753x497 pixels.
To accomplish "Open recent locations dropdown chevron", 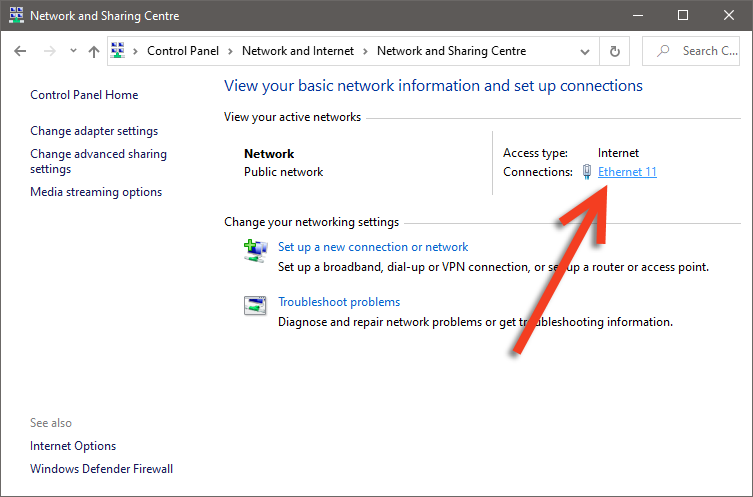I will click(73, 50).
